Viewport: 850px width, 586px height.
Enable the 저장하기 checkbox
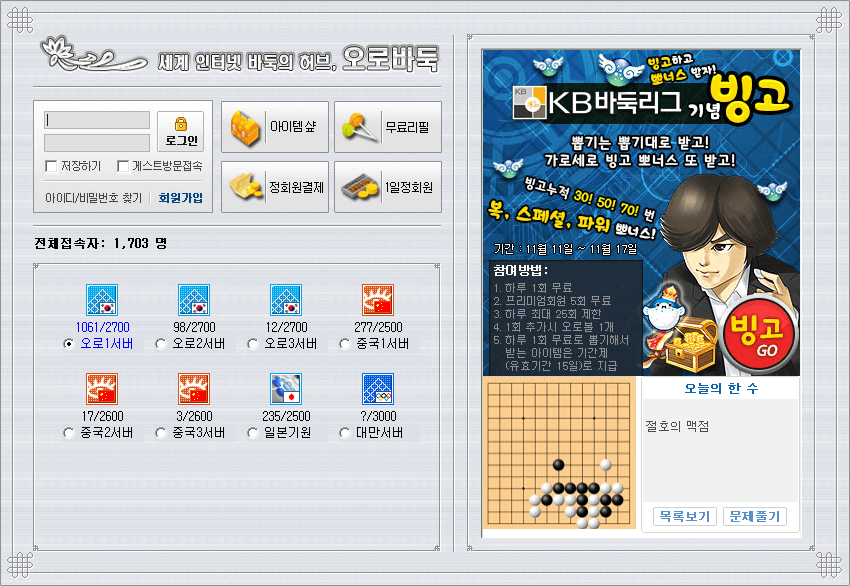click(51, 166)
